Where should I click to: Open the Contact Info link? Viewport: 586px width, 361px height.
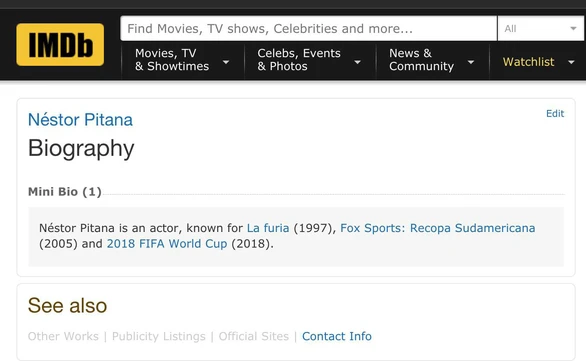pyautogui.click(x=337, y=336)
